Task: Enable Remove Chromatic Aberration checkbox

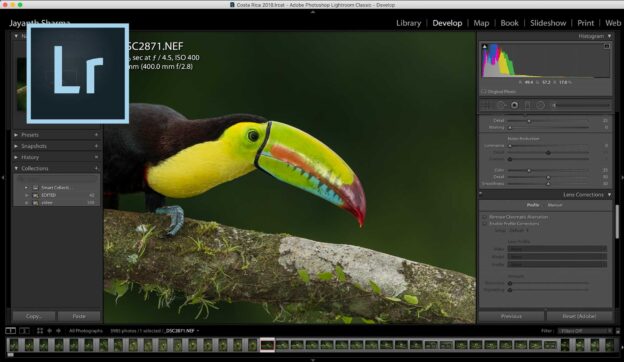Action: [484, 217]
